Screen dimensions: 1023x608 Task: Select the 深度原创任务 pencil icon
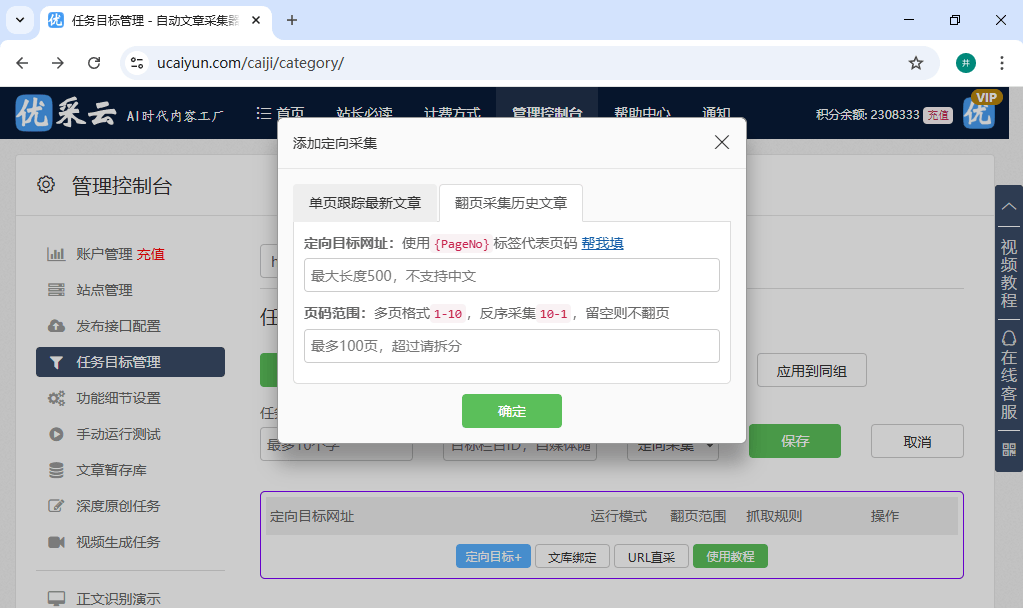coord(56,505)
